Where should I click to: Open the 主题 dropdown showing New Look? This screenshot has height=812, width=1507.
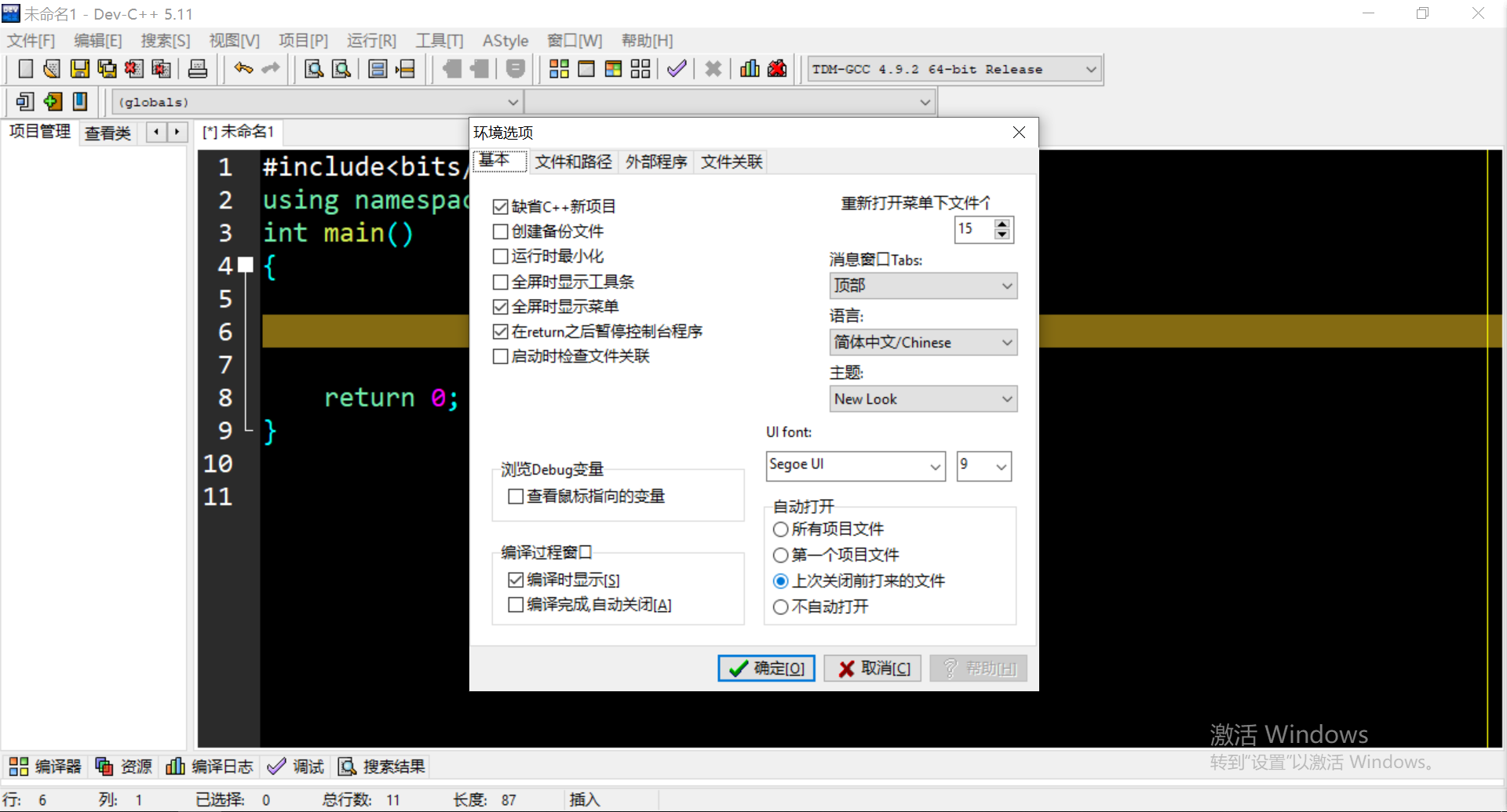click(x=923, y=399)
